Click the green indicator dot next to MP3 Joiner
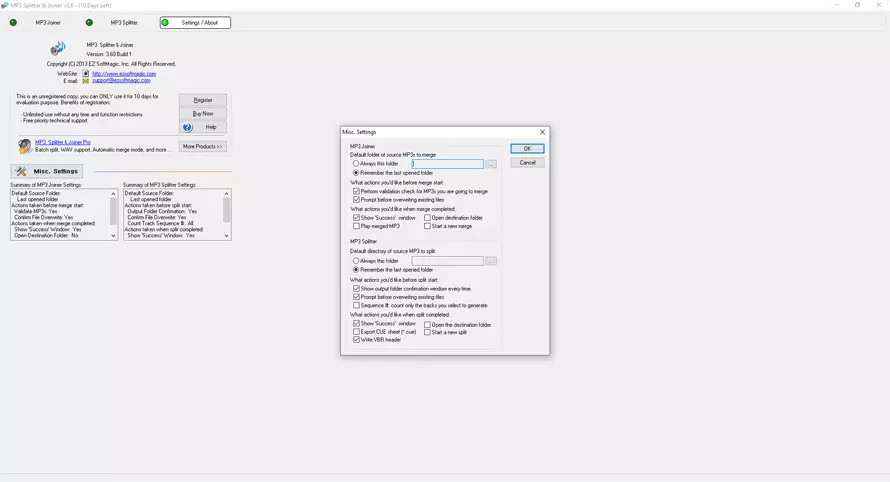890x482 pixels. pyautogui.click(x=13, y=23)
